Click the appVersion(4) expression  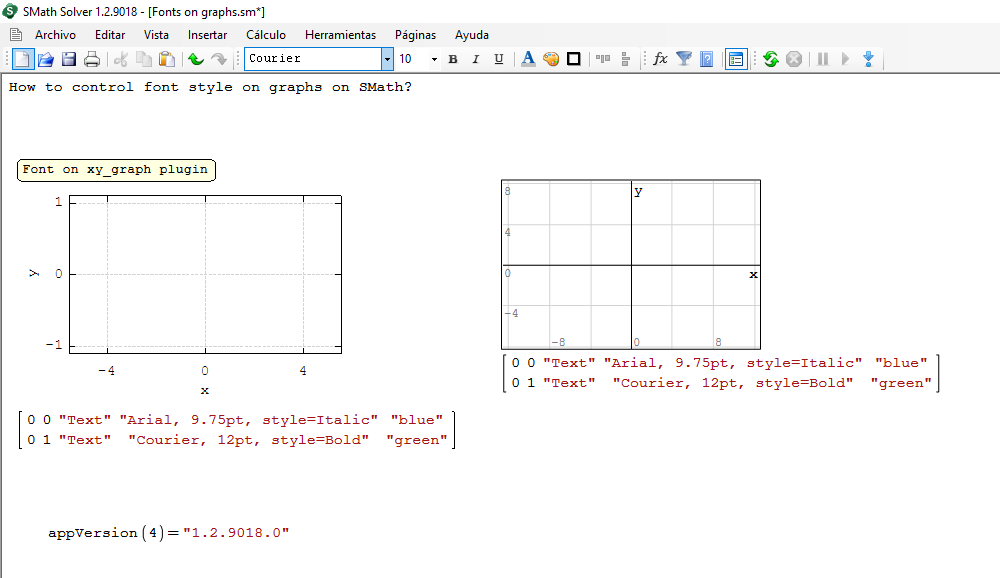(x=168, y=533)
